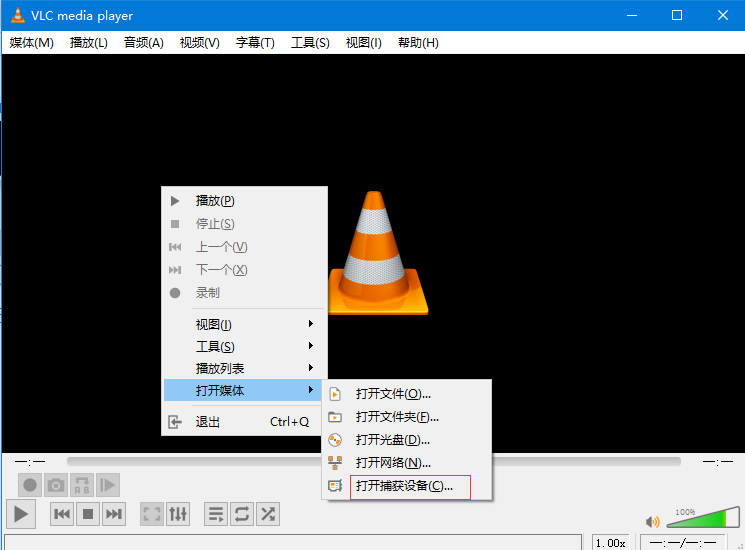This screenshot has width=745, height=550.
Task: Maximize the VLC window
Action: [x=677, y=15]
